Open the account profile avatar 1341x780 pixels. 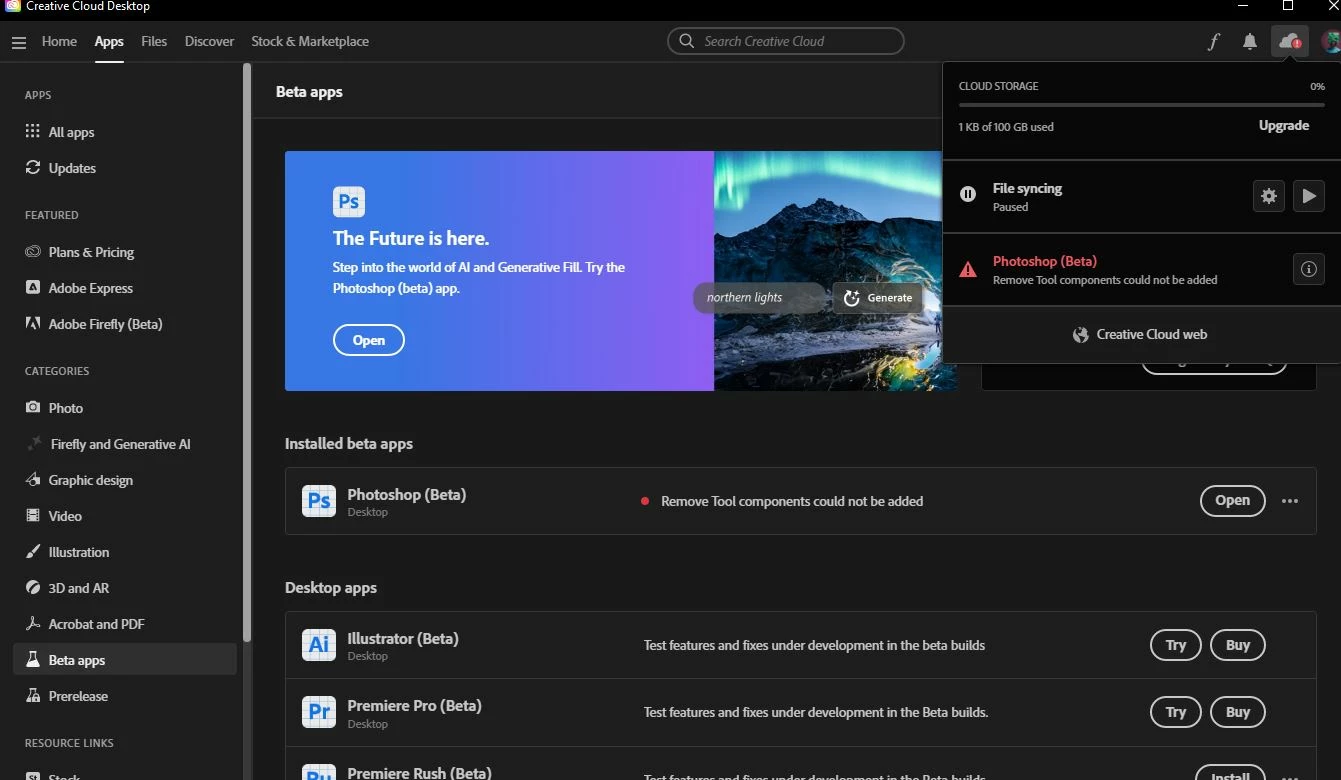pyautogui.click(x=1331, y=41)
